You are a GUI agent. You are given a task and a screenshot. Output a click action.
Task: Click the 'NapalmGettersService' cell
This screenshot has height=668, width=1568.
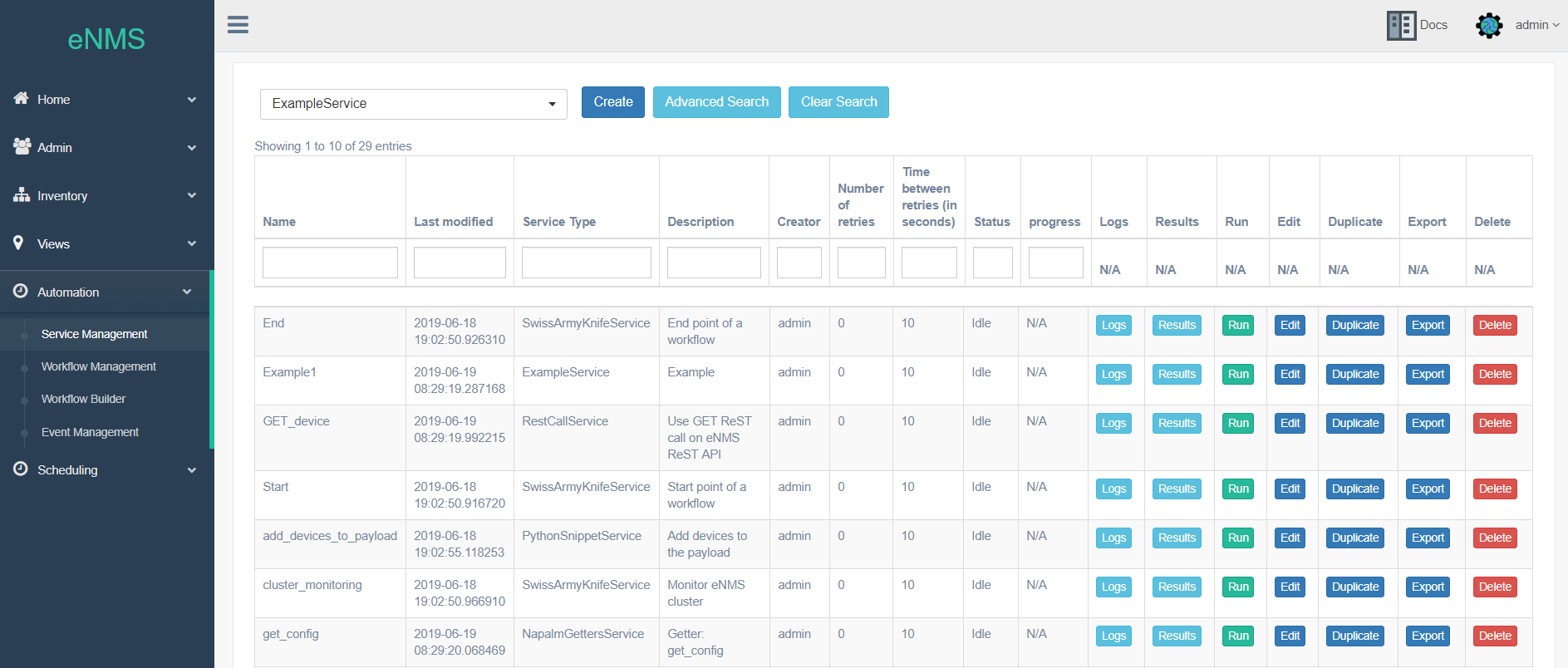(583, 634)
